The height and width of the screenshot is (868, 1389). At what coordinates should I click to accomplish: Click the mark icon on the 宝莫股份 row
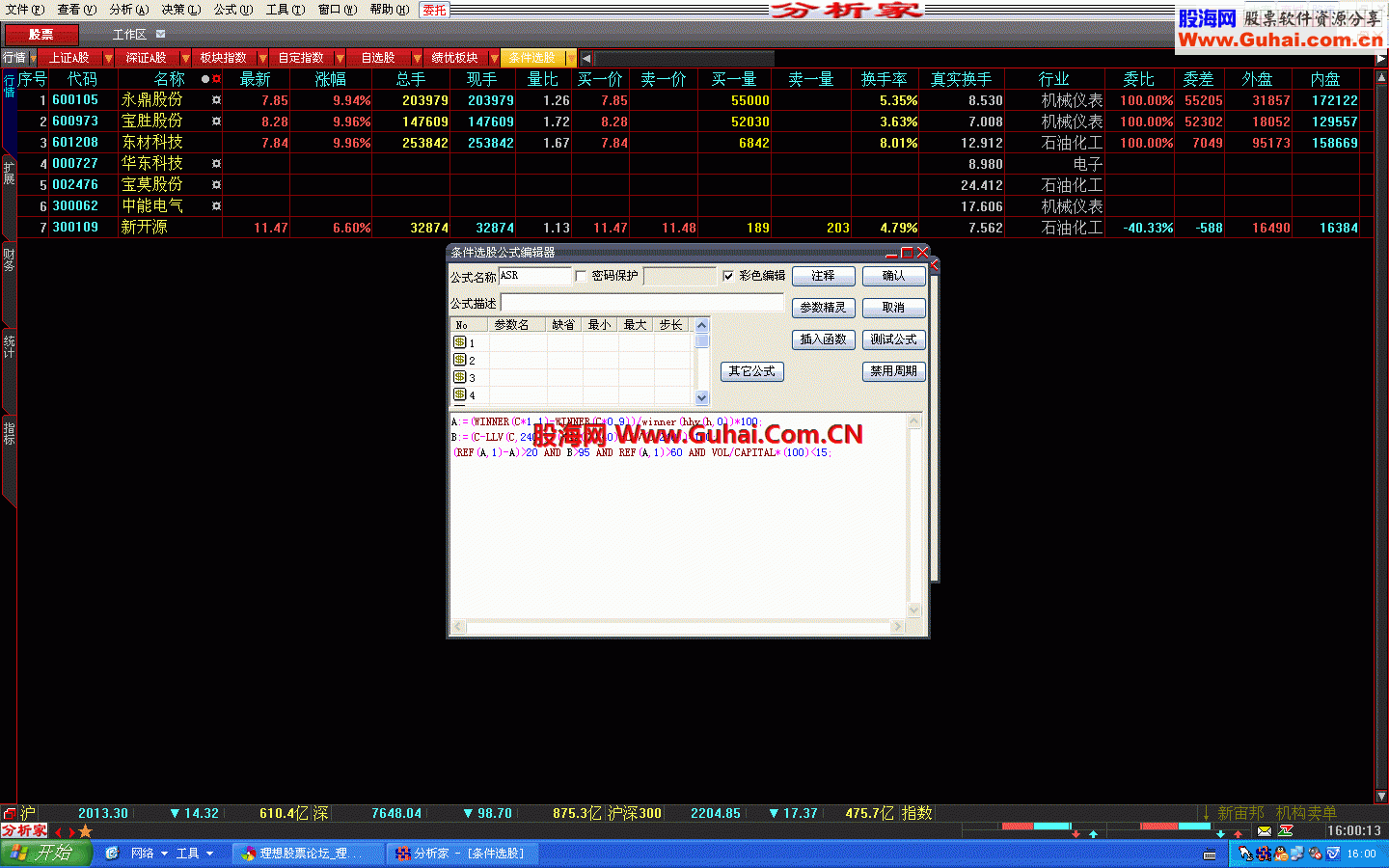[x=216, y=185]
